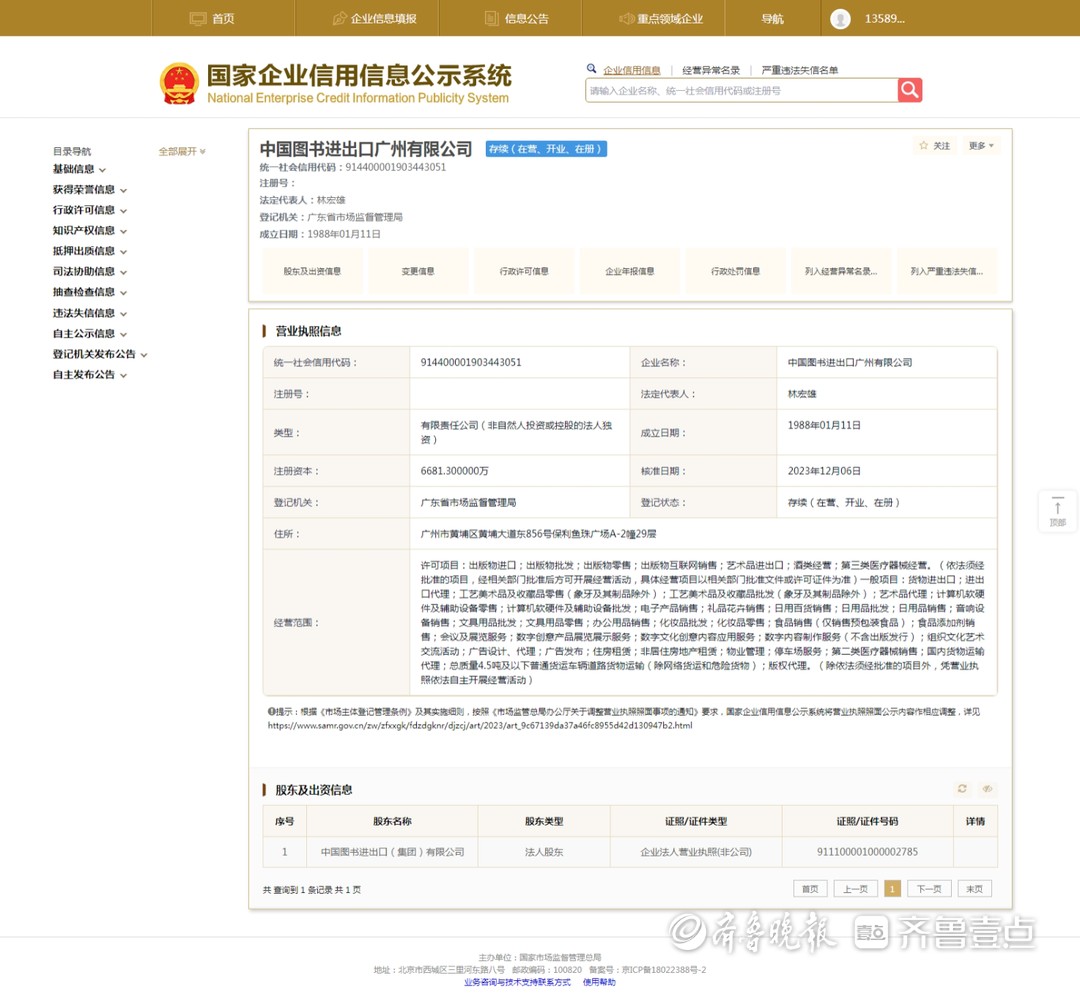
Task: Click the 企业年报信息 shortcut button
Action: tap(630, 271)
